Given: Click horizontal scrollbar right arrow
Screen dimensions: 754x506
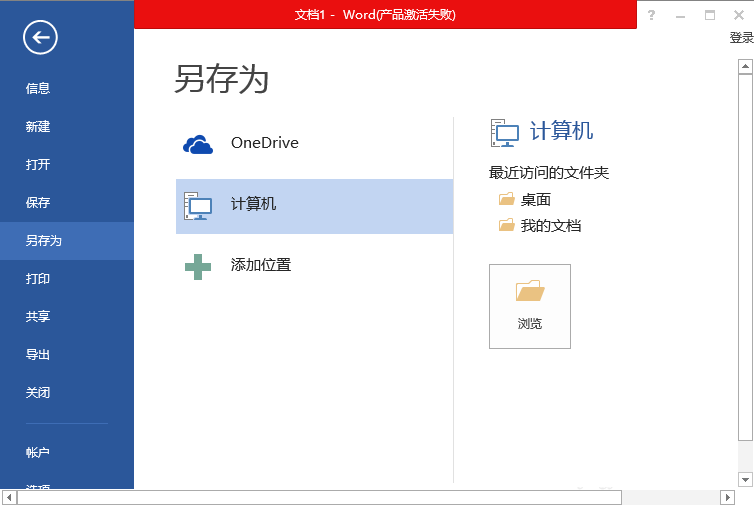Looking at the screenshot, I should [x=728, y=497].
